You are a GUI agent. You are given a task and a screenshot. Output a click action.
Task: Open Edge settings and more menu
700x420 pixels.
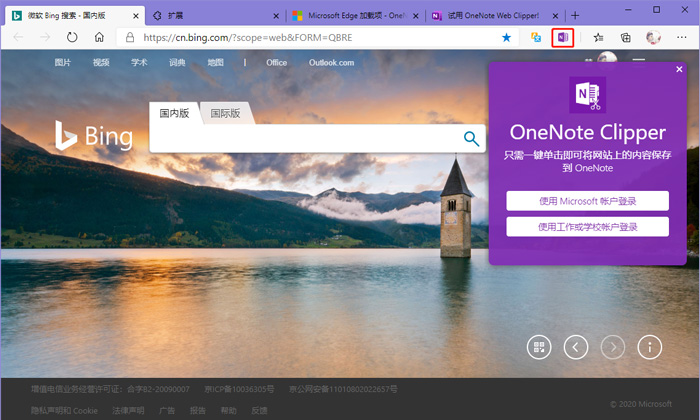tap(681, 37)
